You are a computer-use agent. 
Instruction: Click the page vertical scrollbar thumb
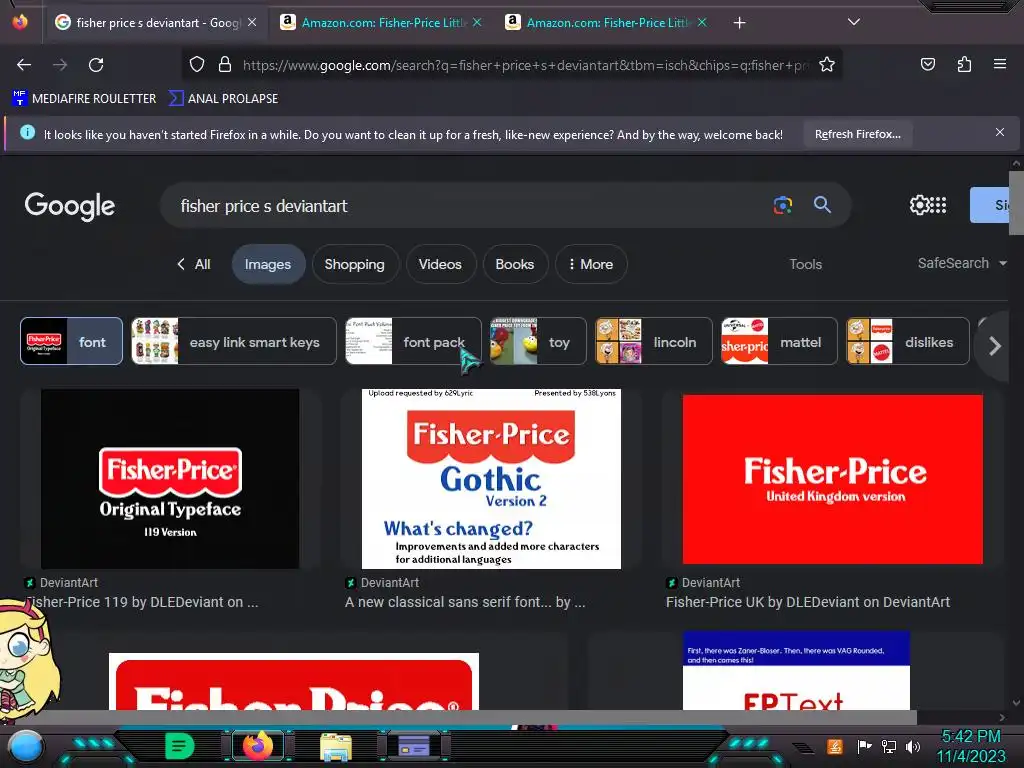click(x=1016, y=202)
